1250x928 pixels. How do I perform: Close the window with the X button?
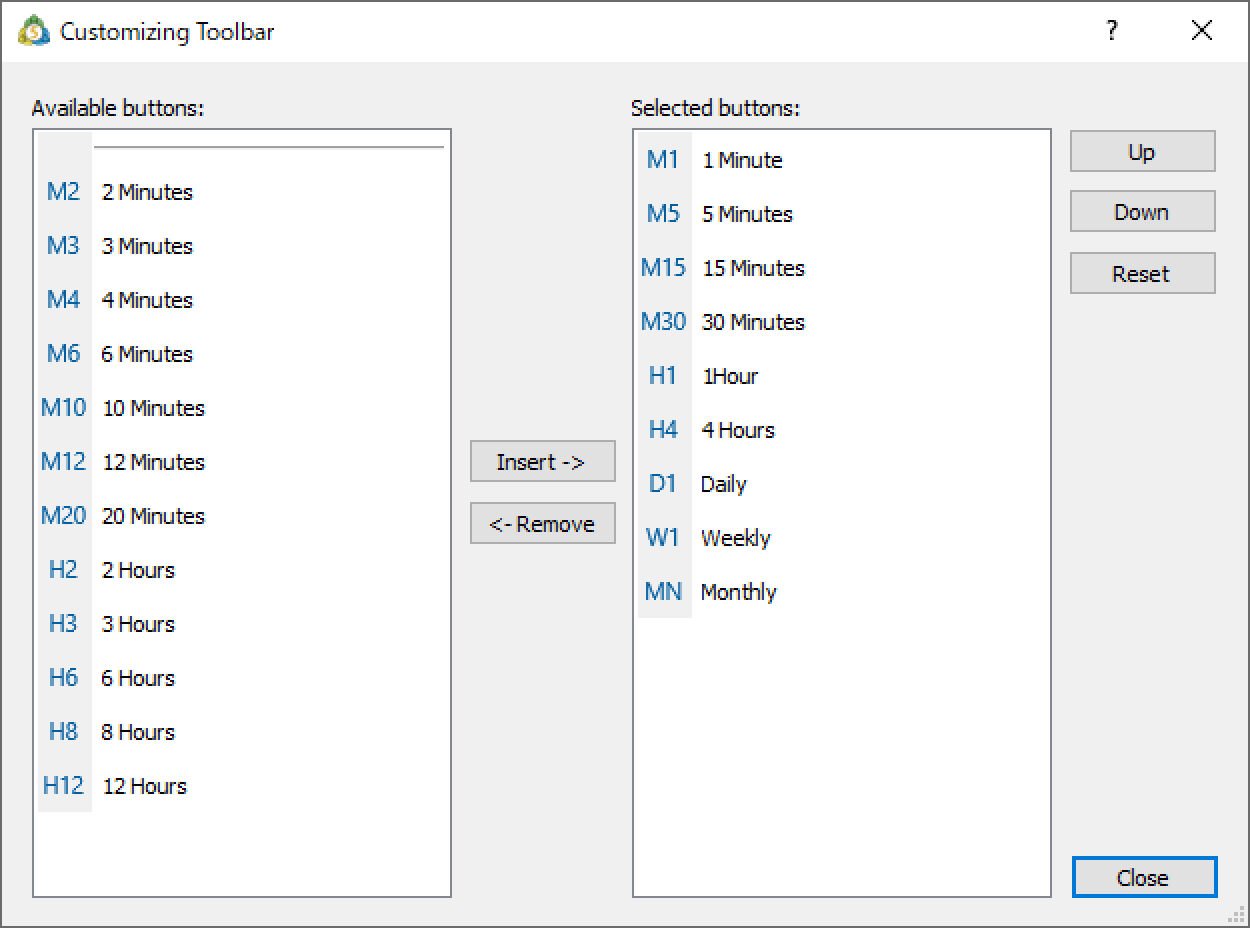point(1202,31)
